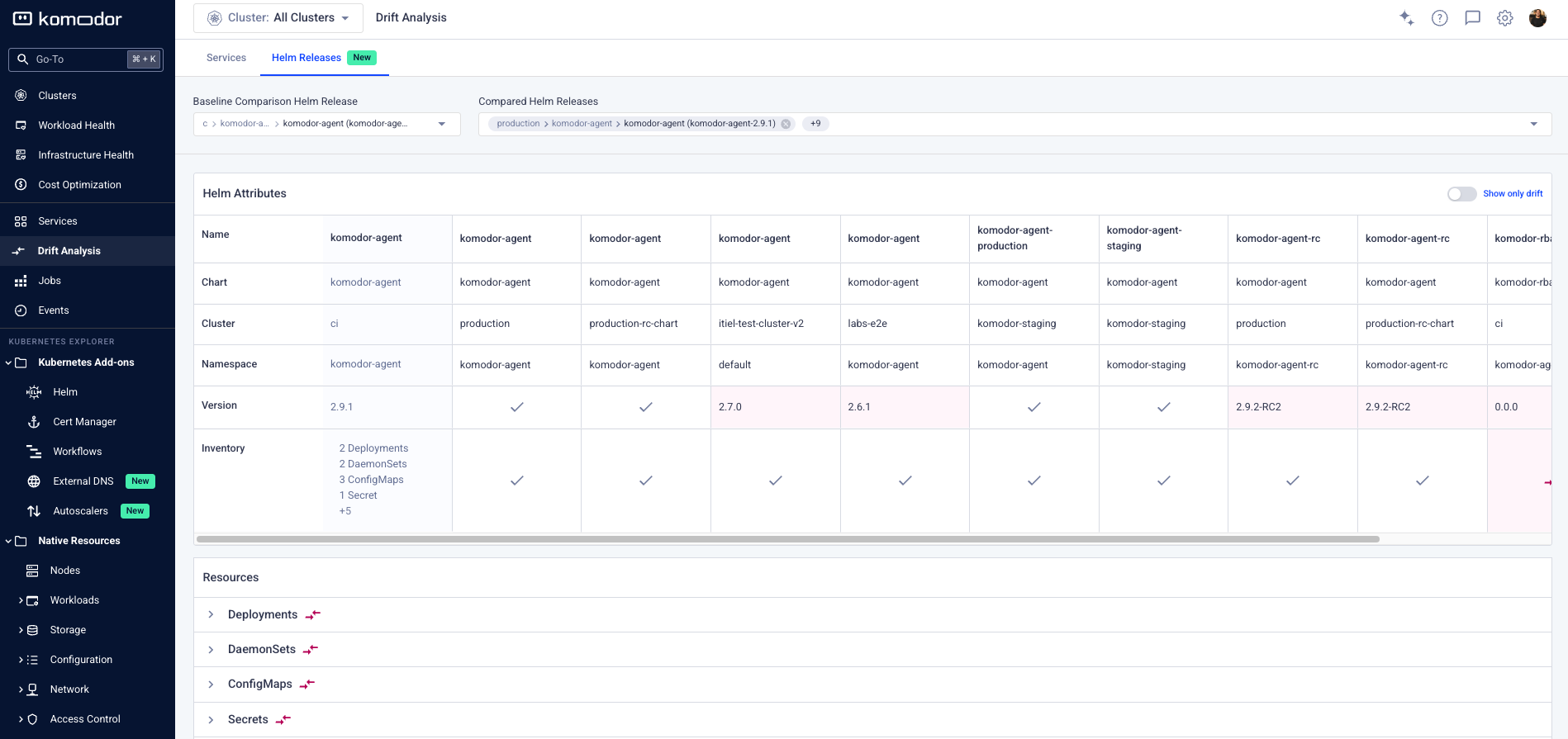Click the Cert Manager anchor icon

pyautogui.click(x=34, y=422)
